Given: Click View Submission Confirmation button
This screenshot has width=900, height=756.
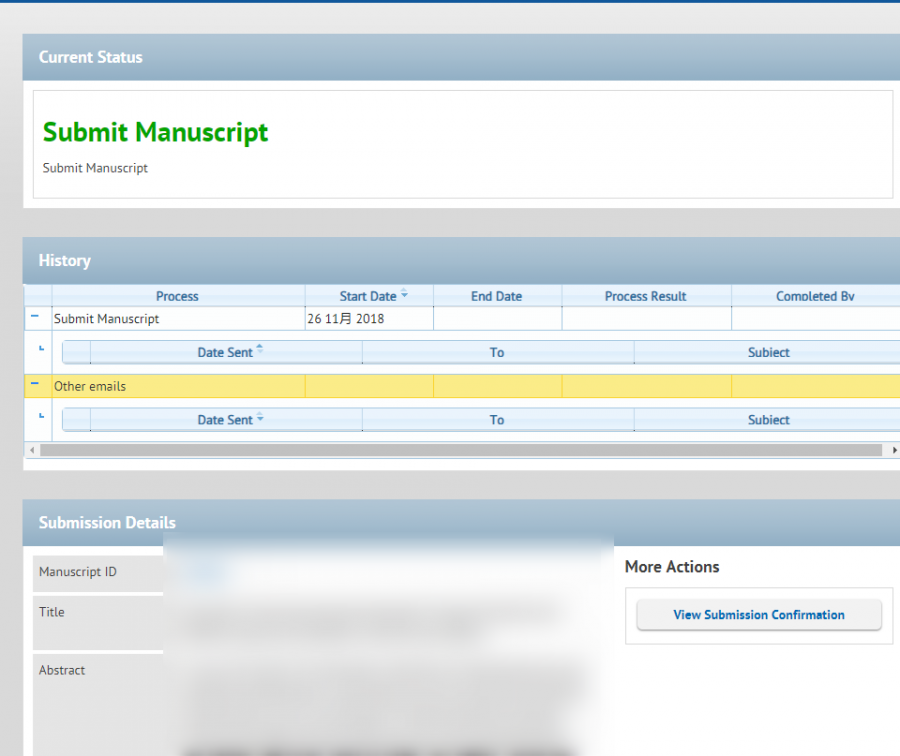Looking at the screenshot, I should coord(758,615).
